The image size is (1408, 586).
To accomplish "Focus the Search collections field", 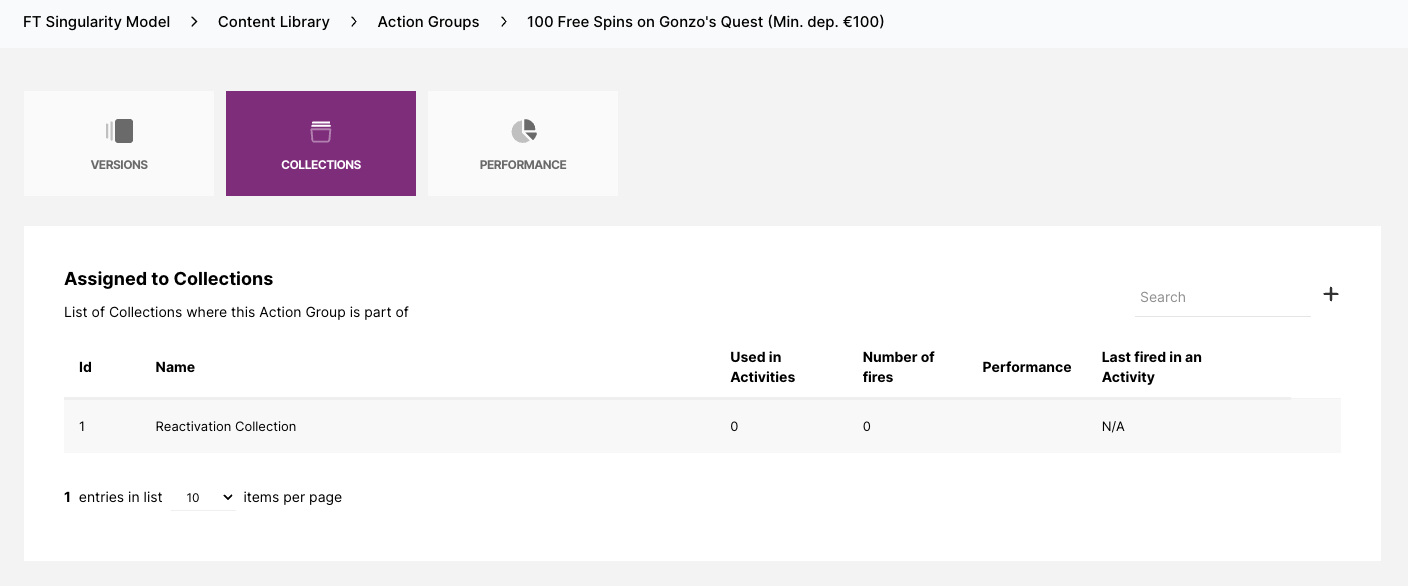I will point(1222,297).
